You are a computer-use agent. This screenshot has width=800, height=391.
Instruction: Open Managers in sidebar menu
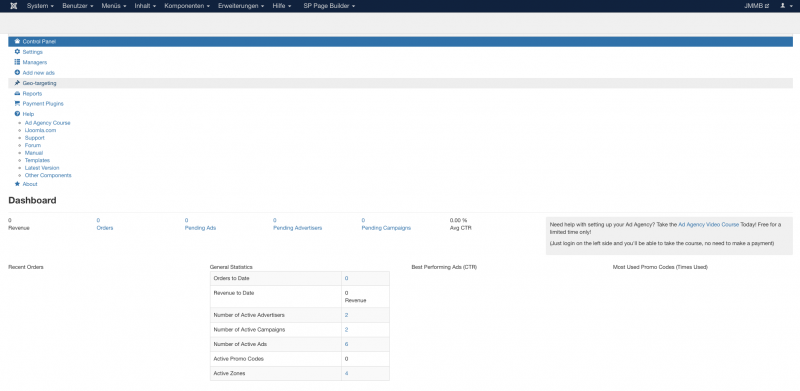35,62
